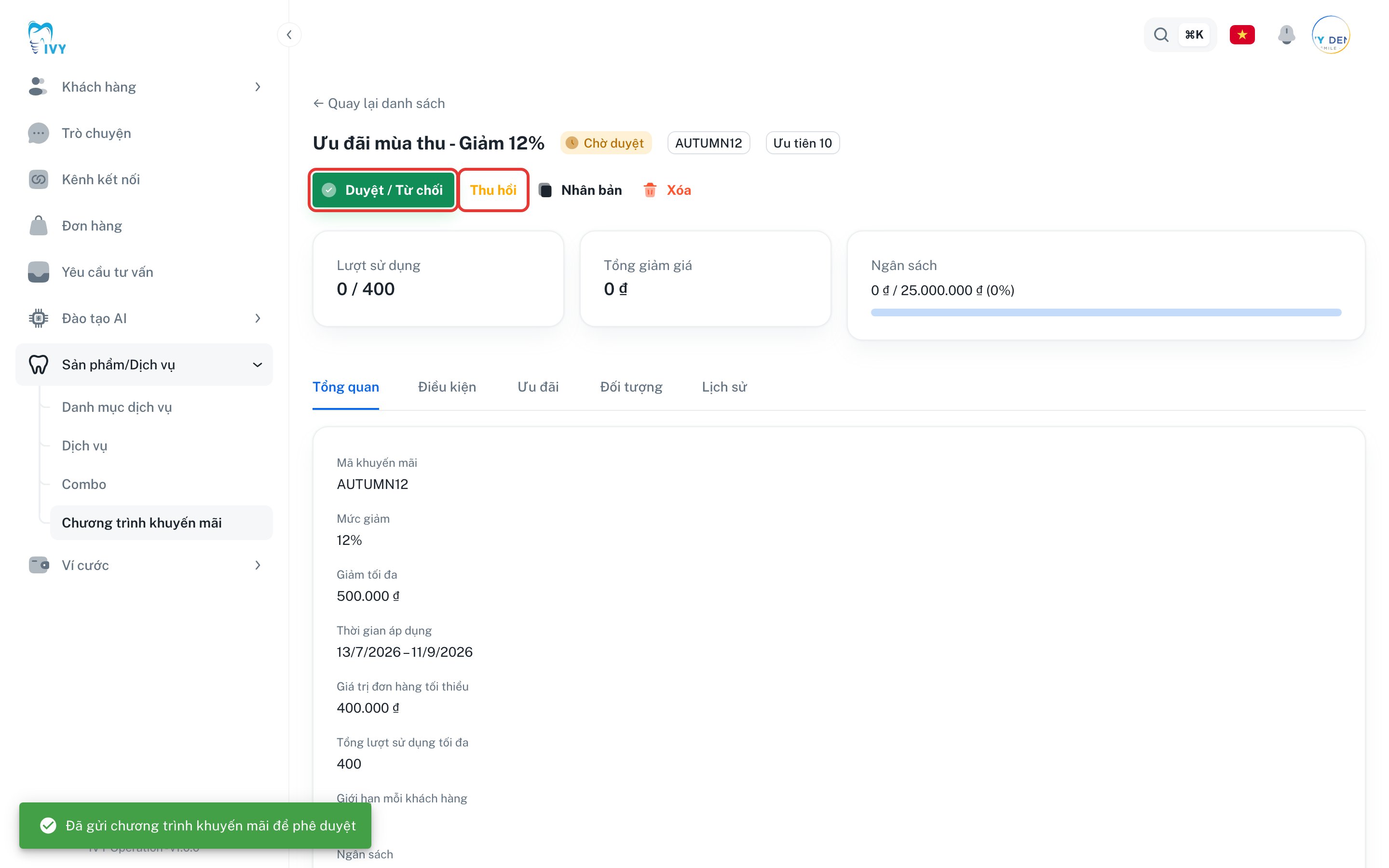This screenshot has width=1389, height=868.
Task: Click the Đào tạo AI chip icon
Action: coord(38,318)
